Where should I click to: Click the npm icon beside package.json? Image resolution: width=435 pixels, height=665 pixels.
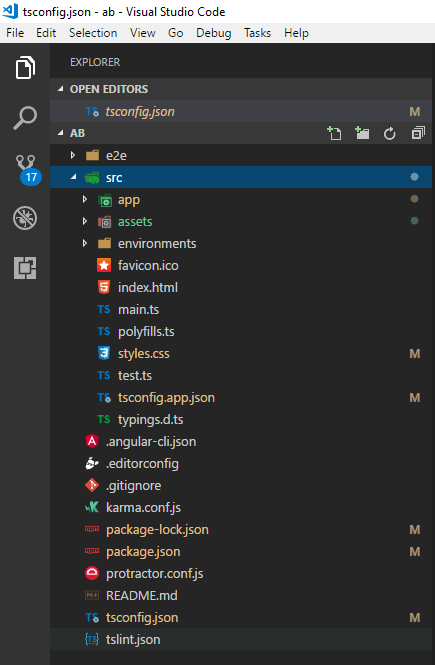coord(92,551)
